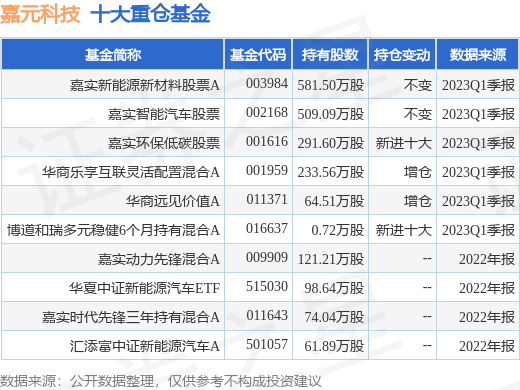Click fund code 011371
Screen dimensions: 520x390
267,199
